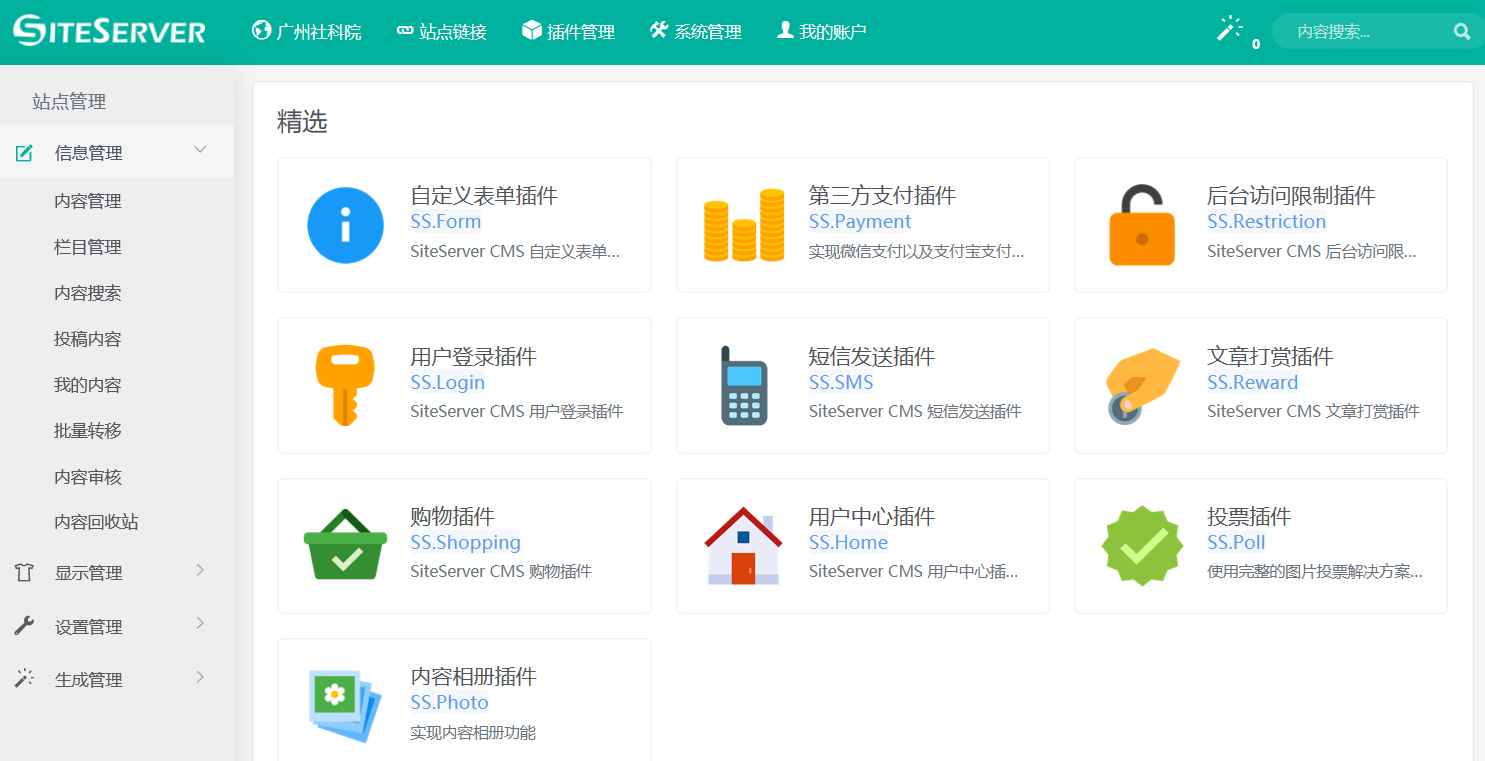Expand the 设置管理 chevron
Image resolution: width=1485 pixels, height=761 pixels.
[200, 623]
